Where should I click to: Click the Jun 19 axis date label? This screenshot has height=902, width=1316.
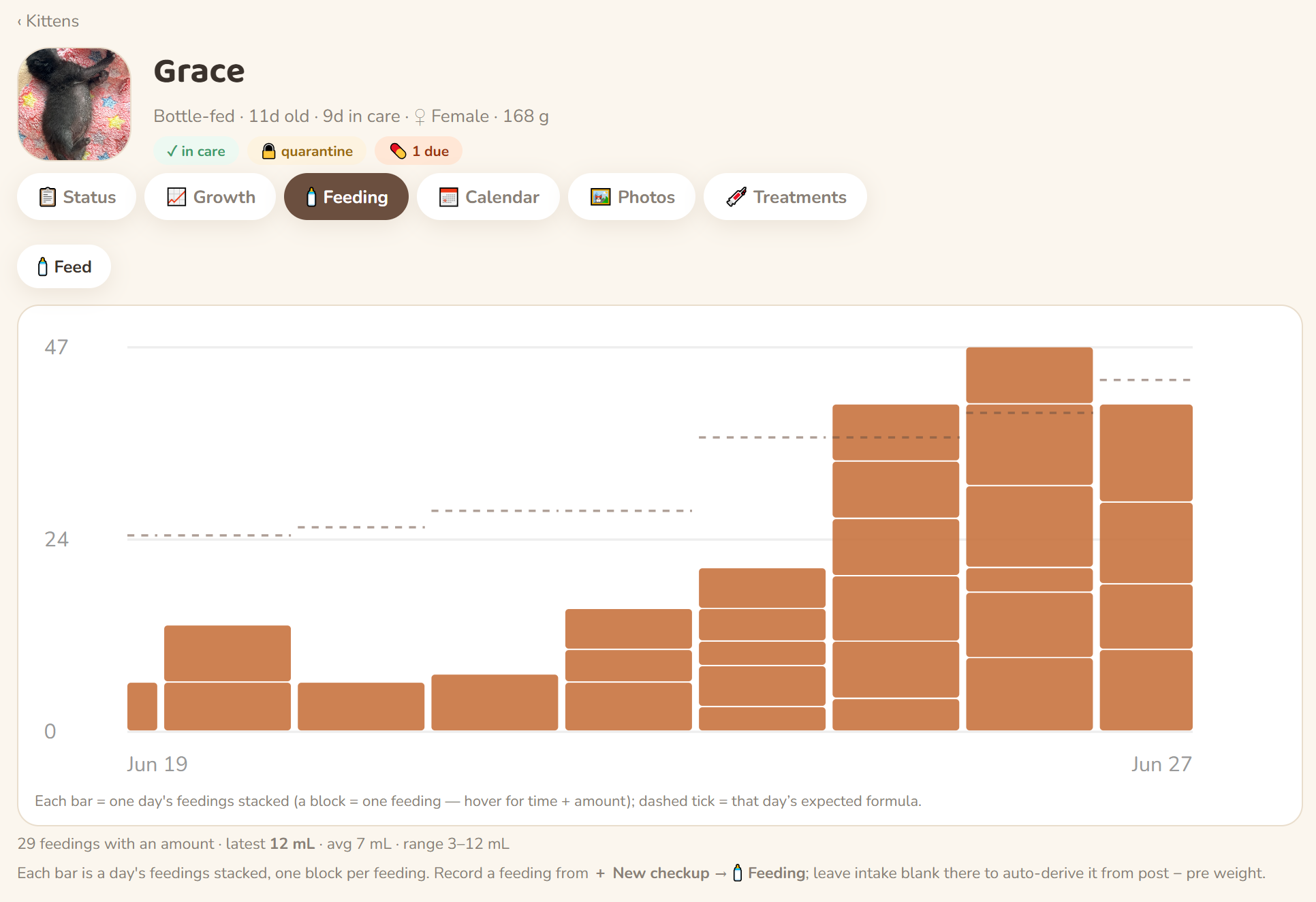pos(157,764)
